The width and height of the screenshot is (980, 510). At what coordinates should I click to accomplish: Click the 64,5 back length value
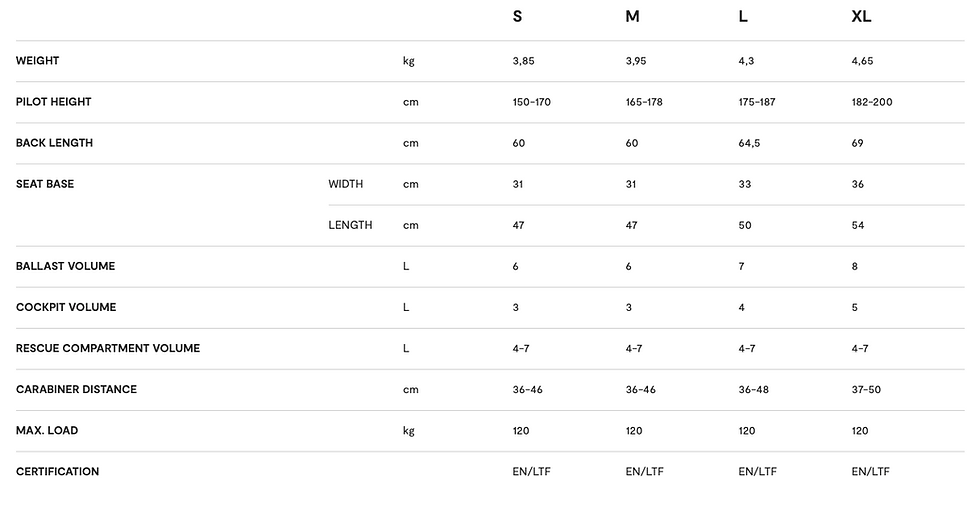click(x=749, y=143)
